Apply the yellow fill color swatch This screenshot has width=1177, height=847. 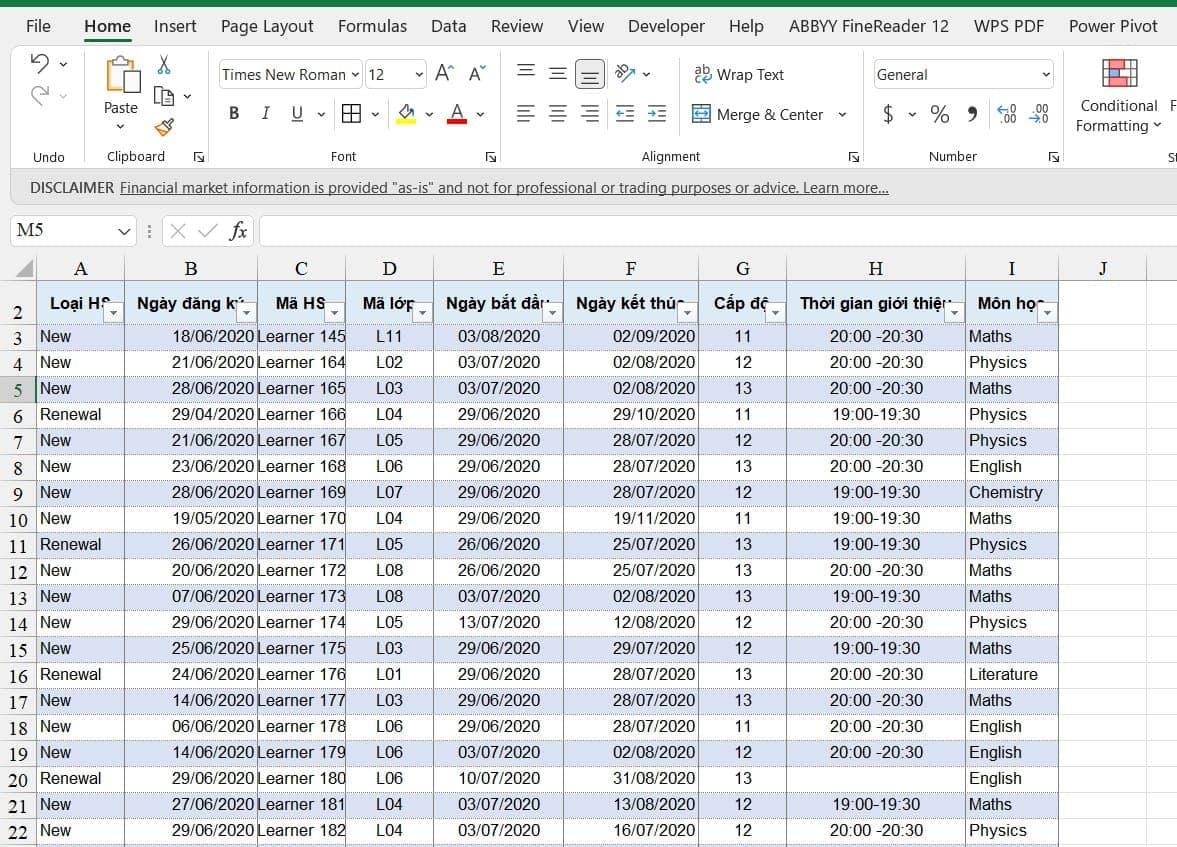406,114
